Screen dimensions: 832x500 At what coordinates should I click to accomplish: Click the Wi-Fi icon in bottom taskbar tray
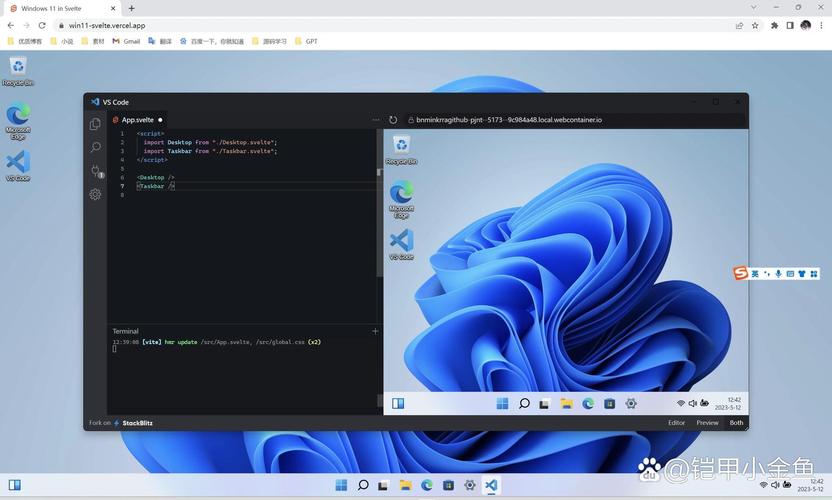click(x=764, y=485)
